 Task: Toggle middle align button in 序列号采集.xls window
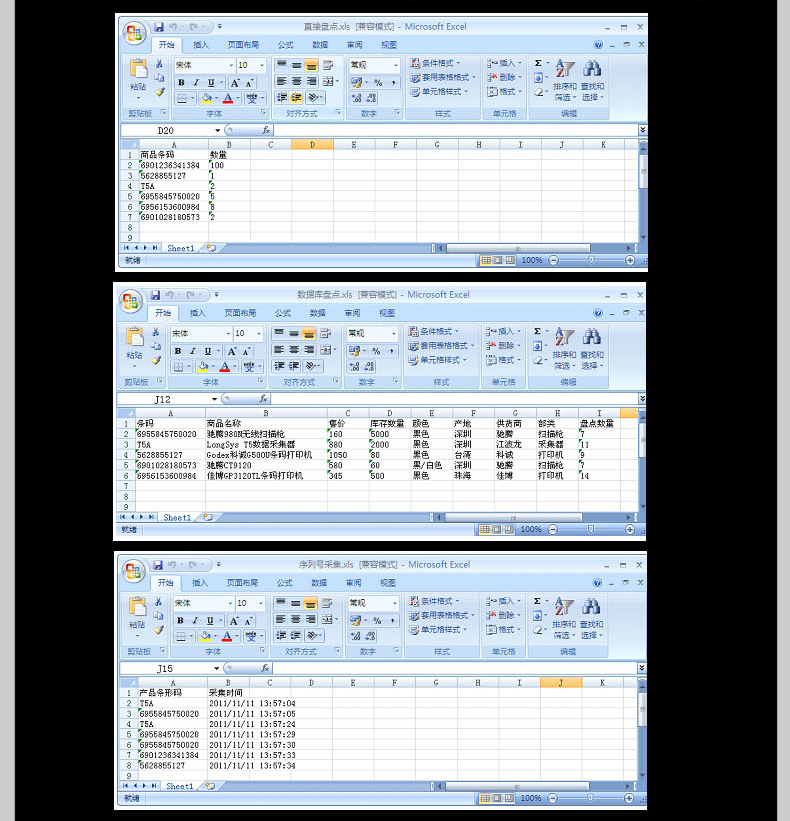pos(296,603)
